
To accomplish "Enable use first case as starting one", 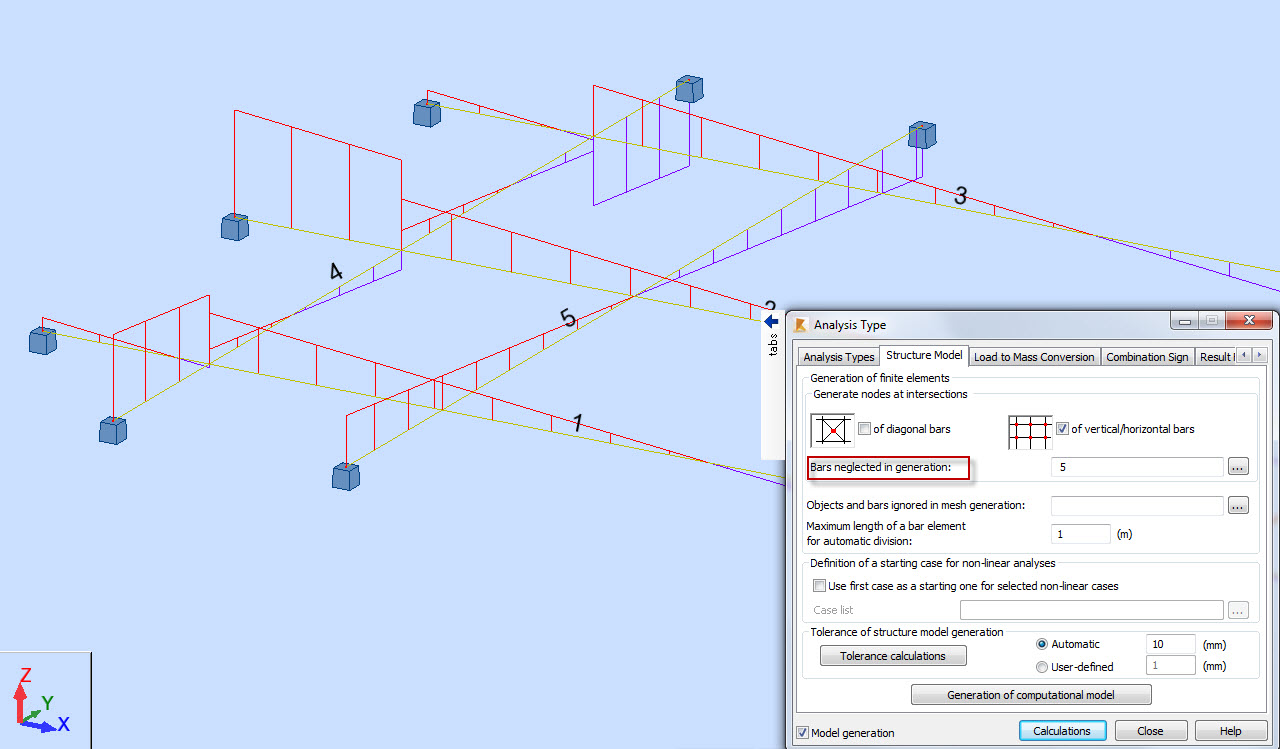I will coord(820,586).
